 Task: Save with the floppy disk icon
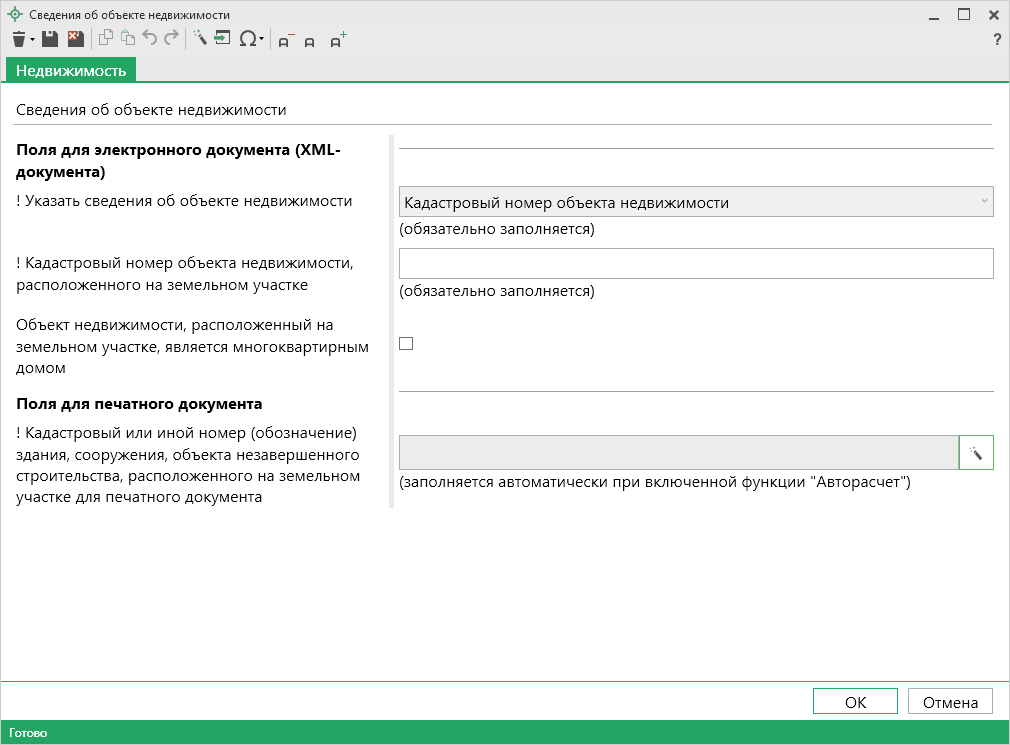point(50,39)
